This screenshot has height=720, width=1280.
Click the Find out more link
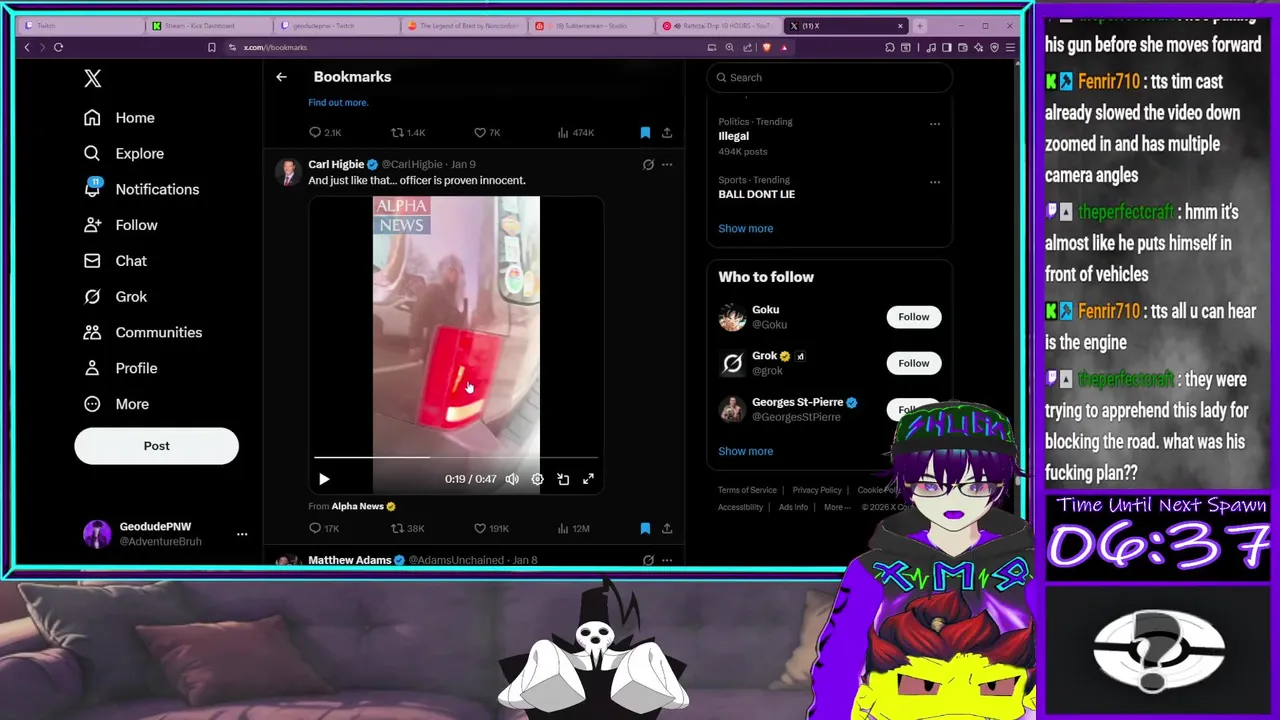pos(338,102)
